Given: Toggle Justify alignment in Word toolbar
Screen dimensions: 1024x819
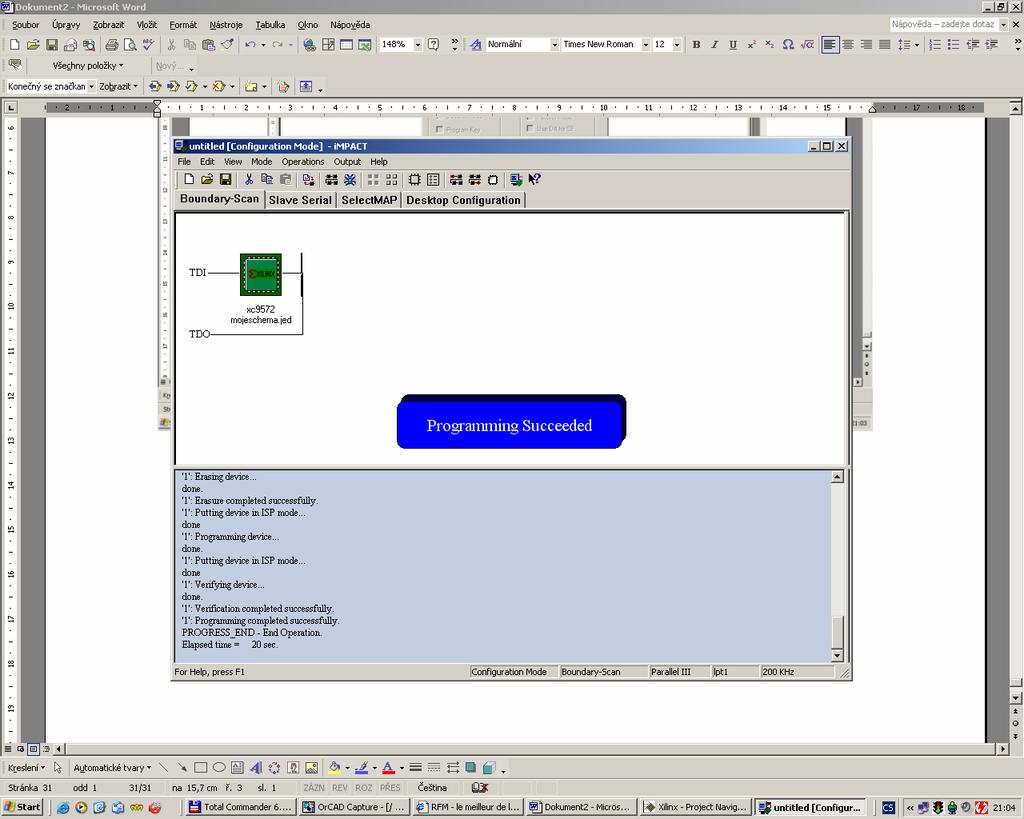Looking at the screenshot, I should tap(885, 44).
